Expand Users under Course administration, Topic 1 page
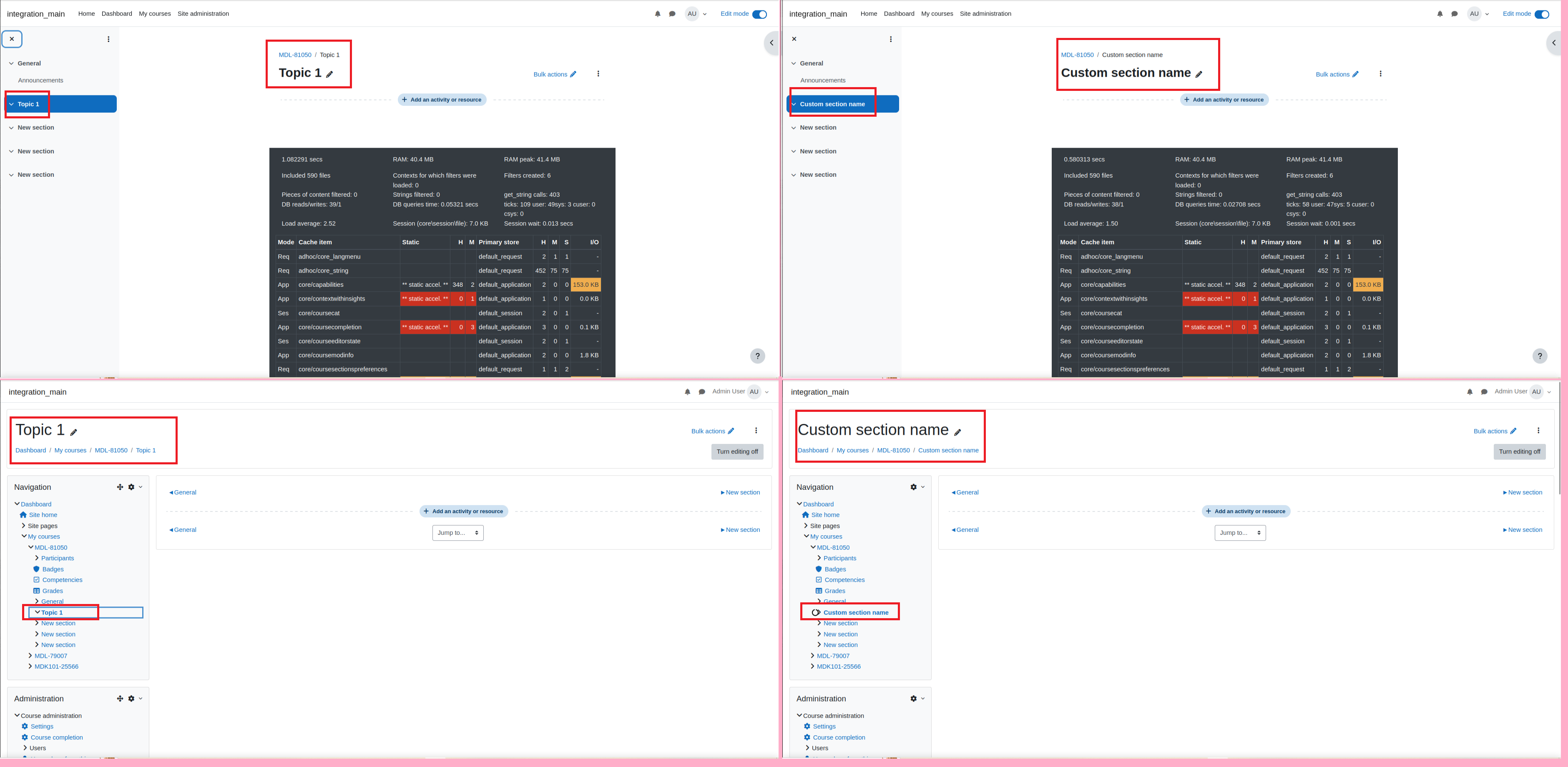The width and height of the screenshot is (1568, 767). click(x=25, y=748)
